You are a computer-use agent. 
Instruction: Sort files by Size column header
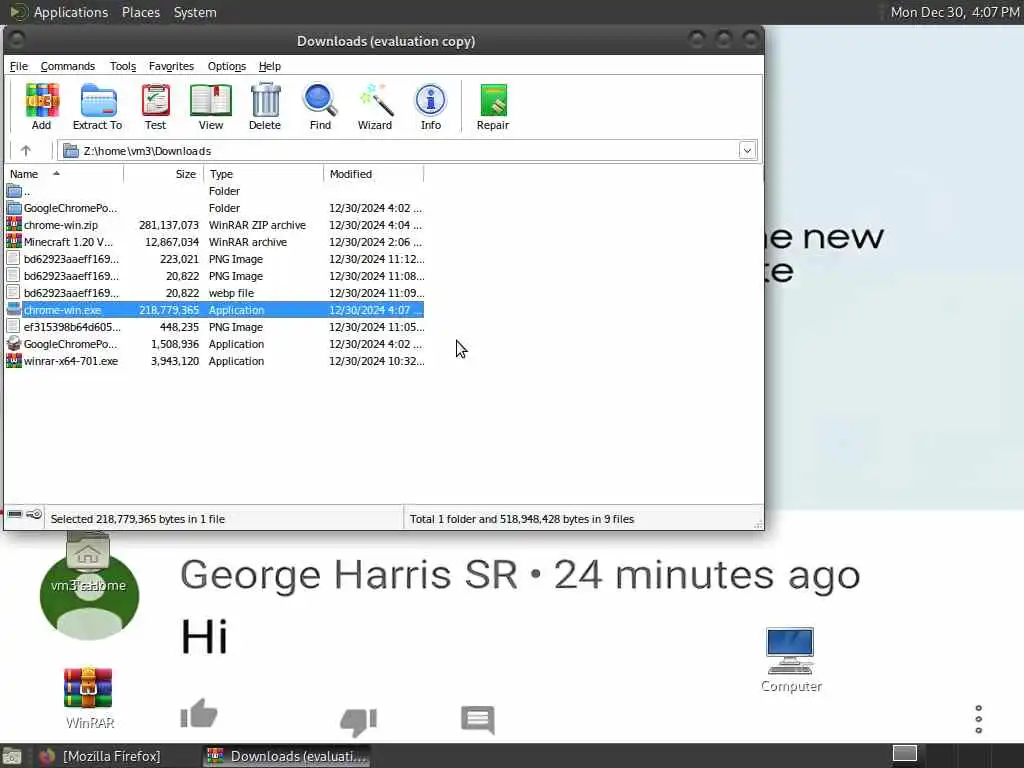(164, 174)
